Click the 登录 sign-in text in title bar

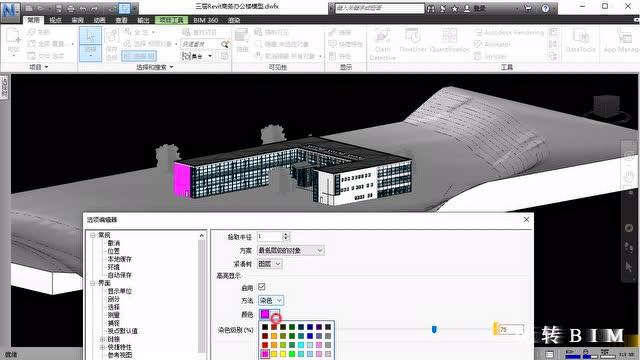(480, 9)
